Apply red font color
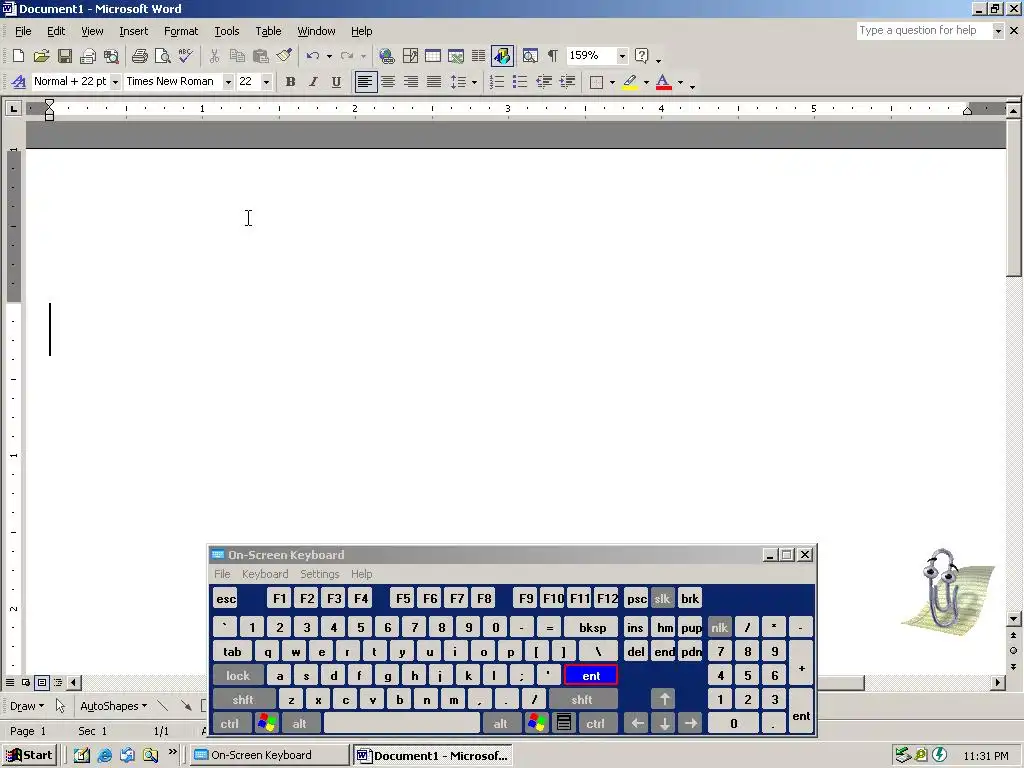The image size is (1024, 768). pos(664,82)
